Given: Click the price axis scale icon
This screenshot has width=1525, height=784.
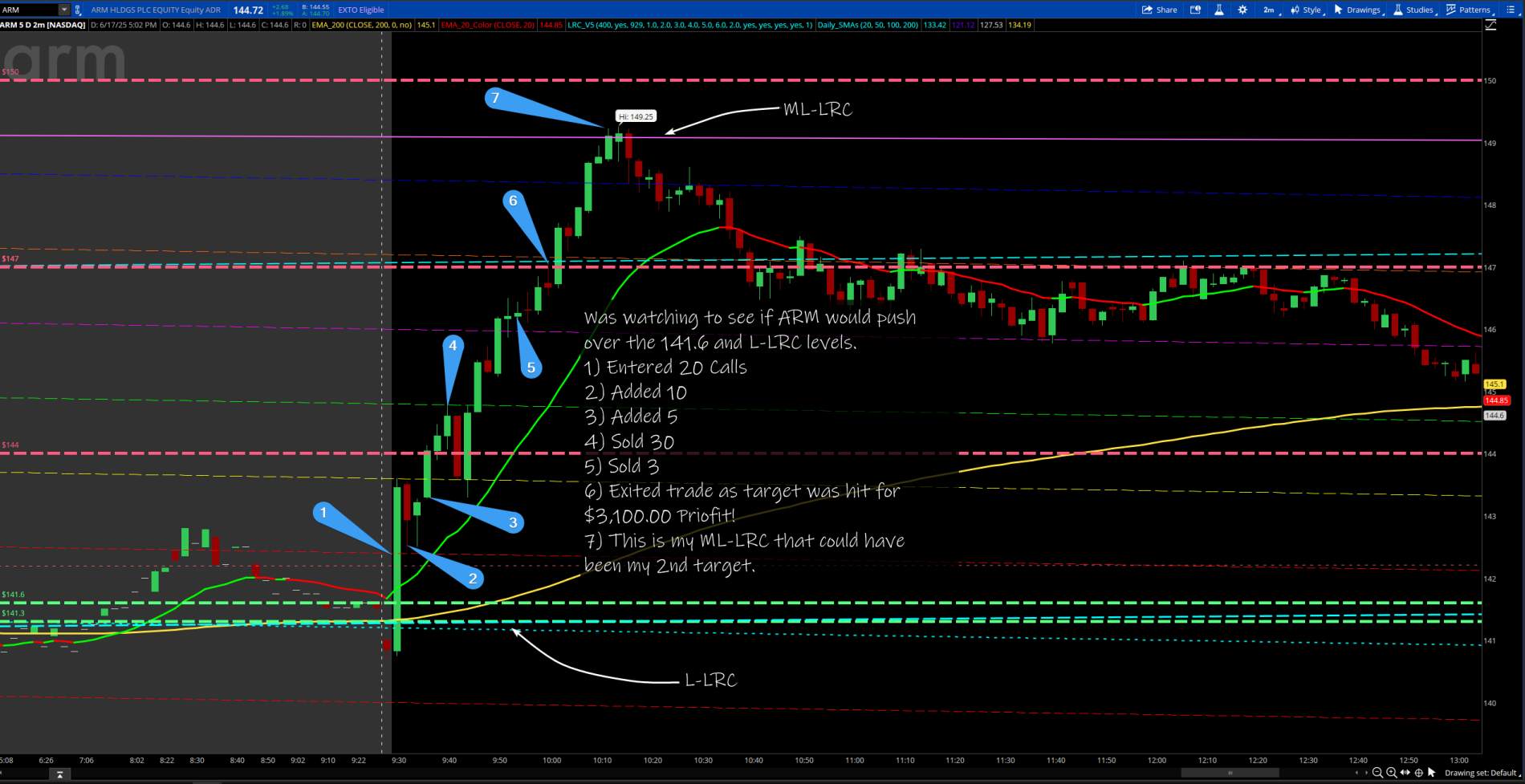Looking at the screenshot, I should point(1490,25).
